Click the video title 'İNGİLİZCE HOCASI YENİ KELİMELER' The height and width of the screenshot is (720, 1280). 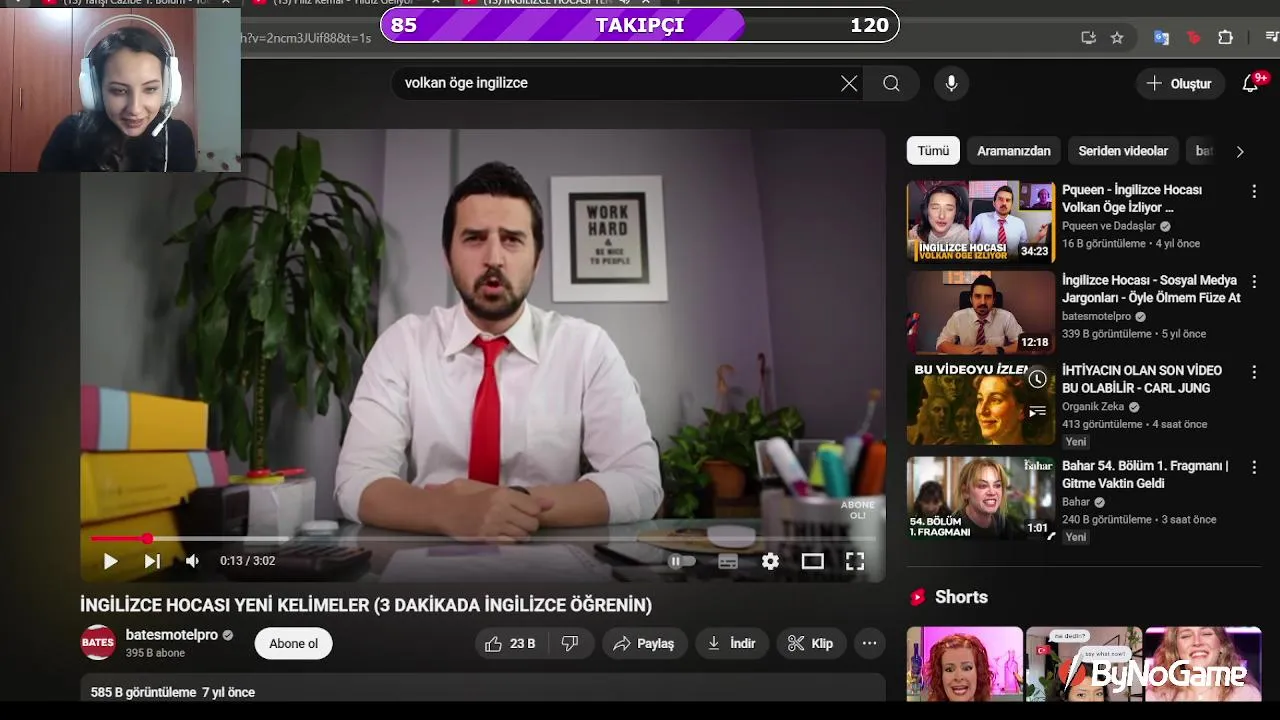point(366,605)
